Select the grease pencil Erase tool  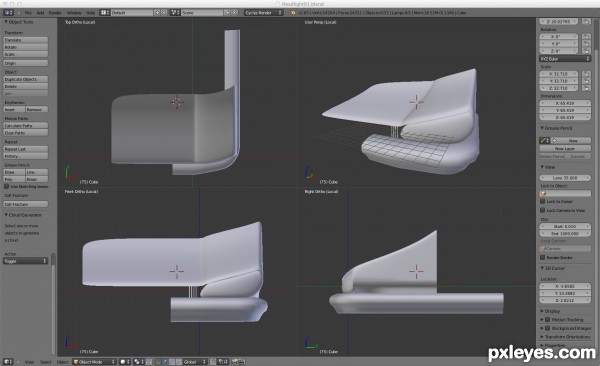tap(37, 179)
